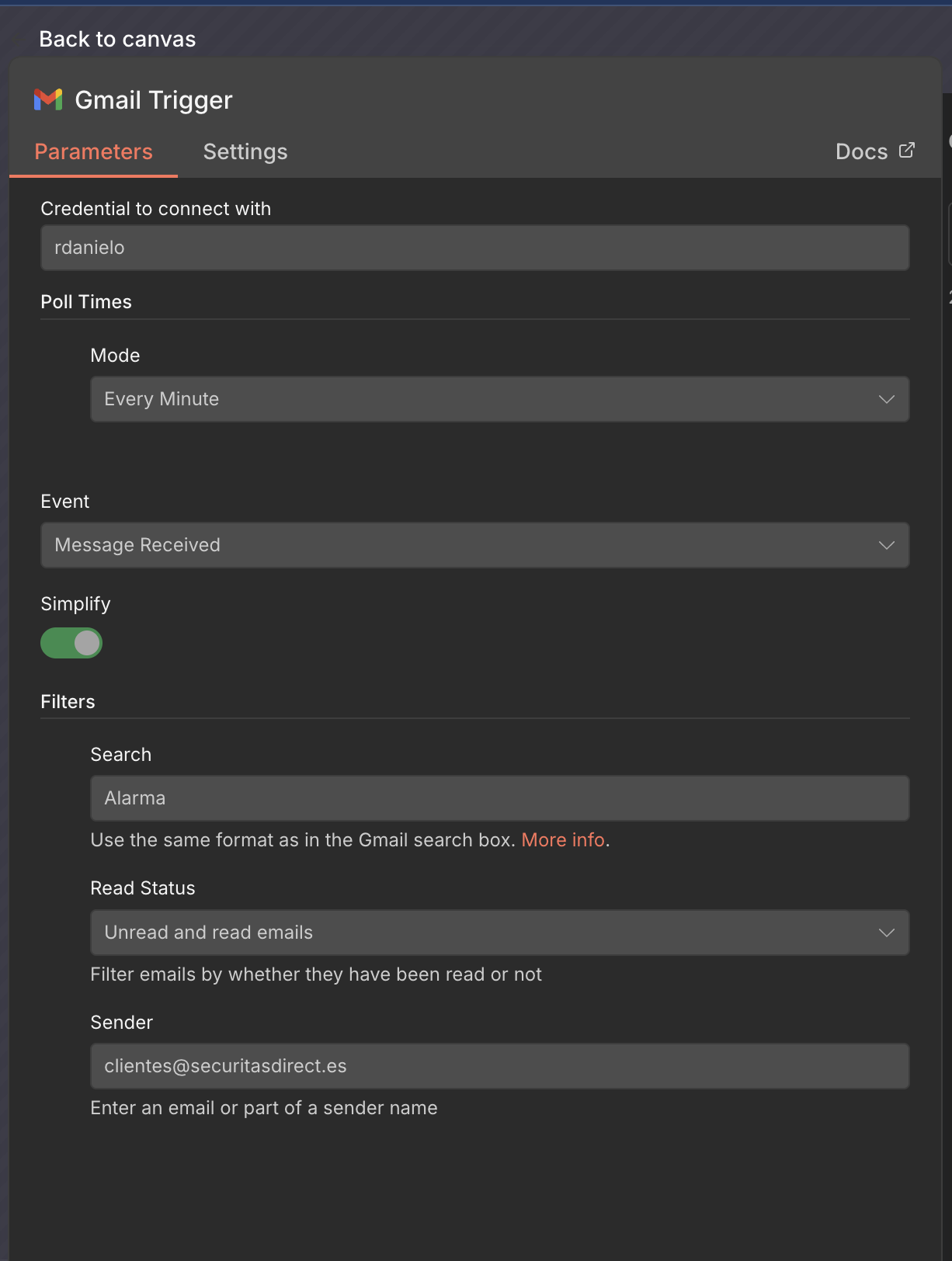Click the Gmail Trigger node title
952x1261 pixels.
coord(154,100)
